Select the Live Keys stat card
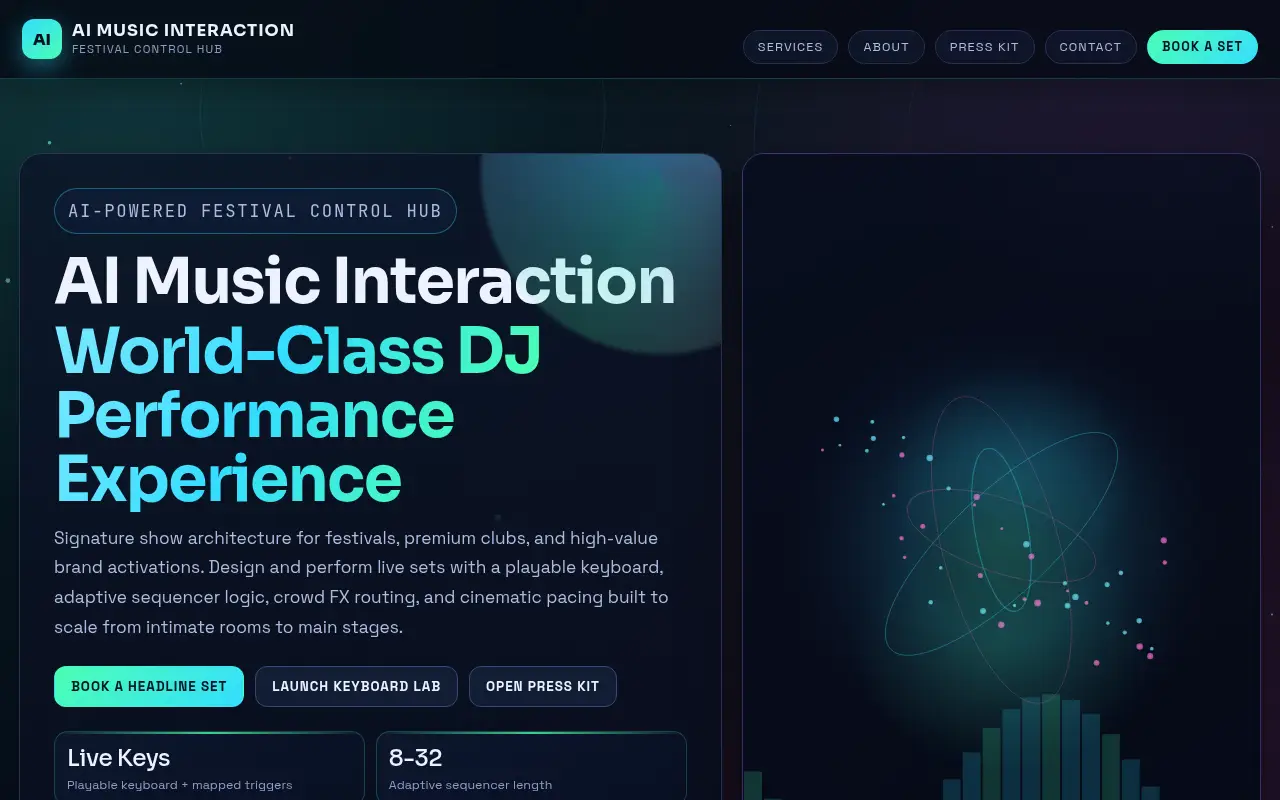The height and width of the screenshot is (800, 1280). (x=209, y=766)
